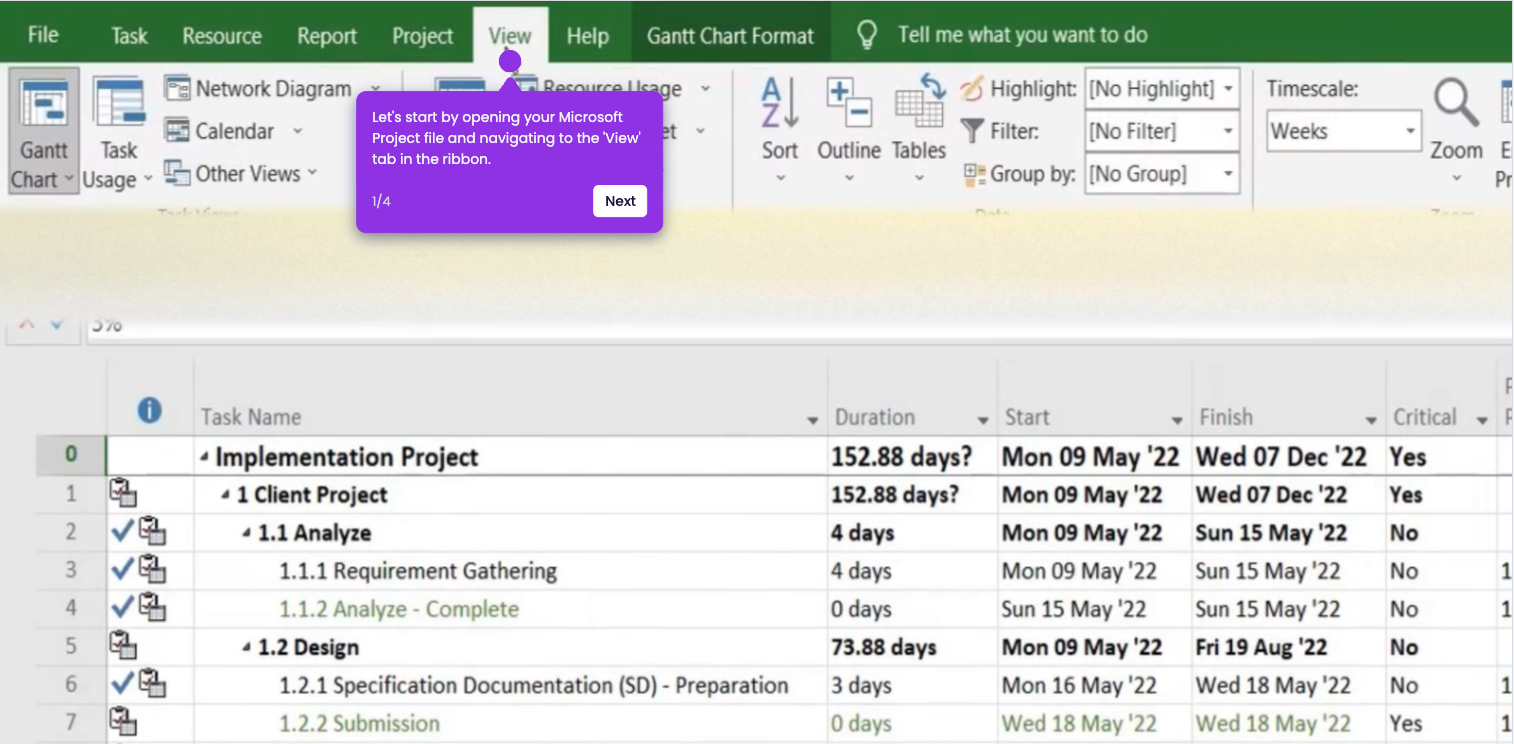1514x744 pixels.
Task: Click the note icon on Client Project row
Action: (x=122, y=493)
